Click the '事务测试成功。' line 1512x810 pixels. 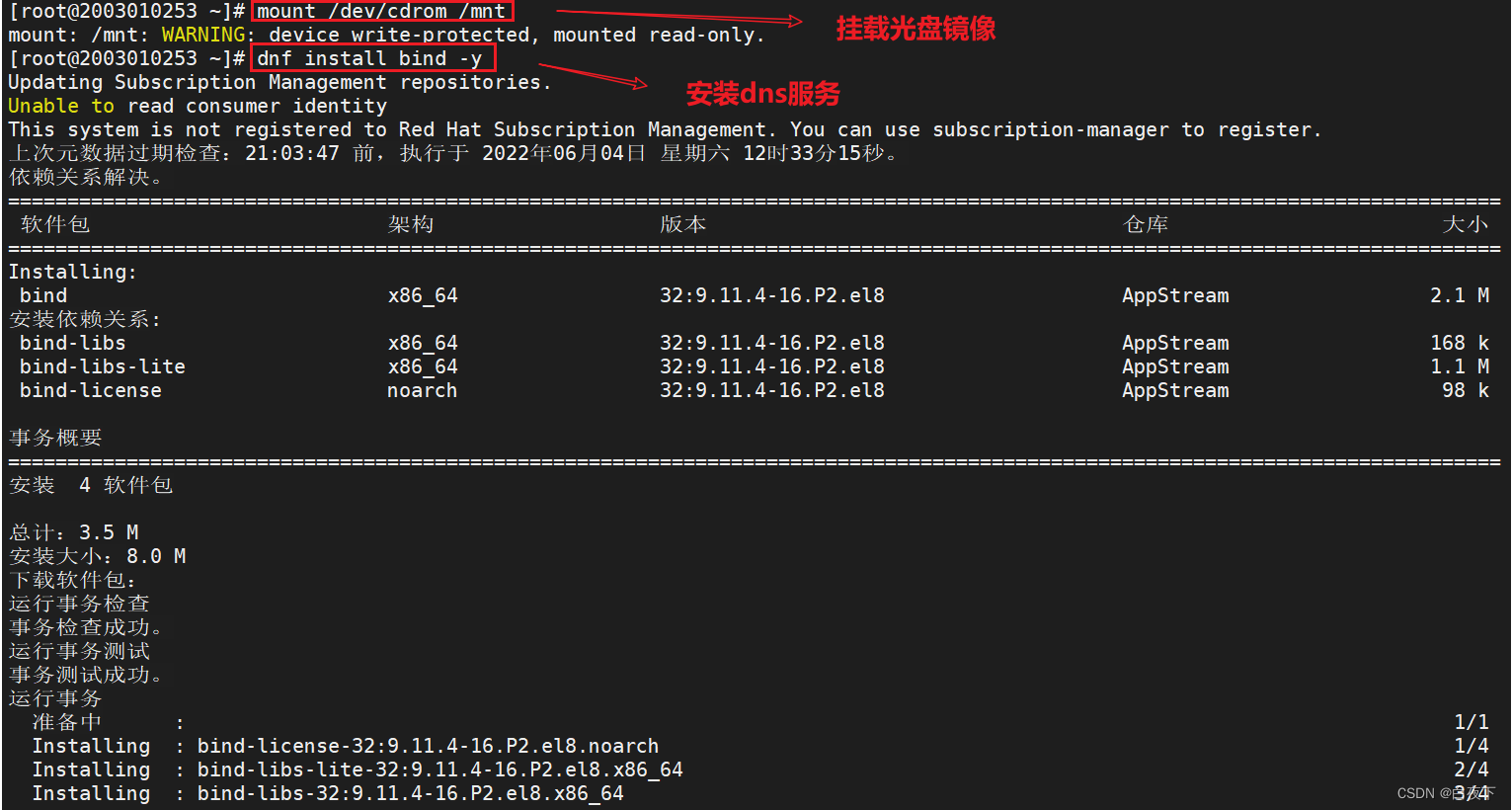point(87,675)
